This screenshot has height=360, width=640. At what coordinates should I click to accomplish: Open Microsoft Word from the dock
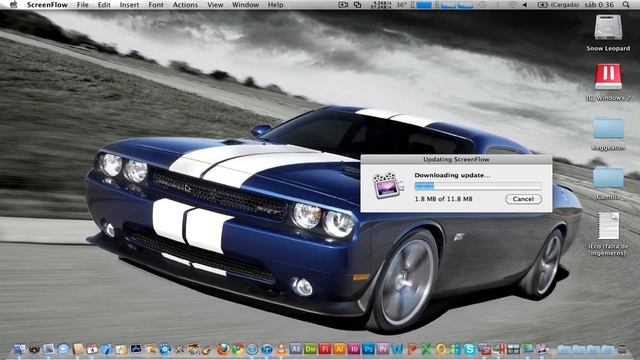397,349
